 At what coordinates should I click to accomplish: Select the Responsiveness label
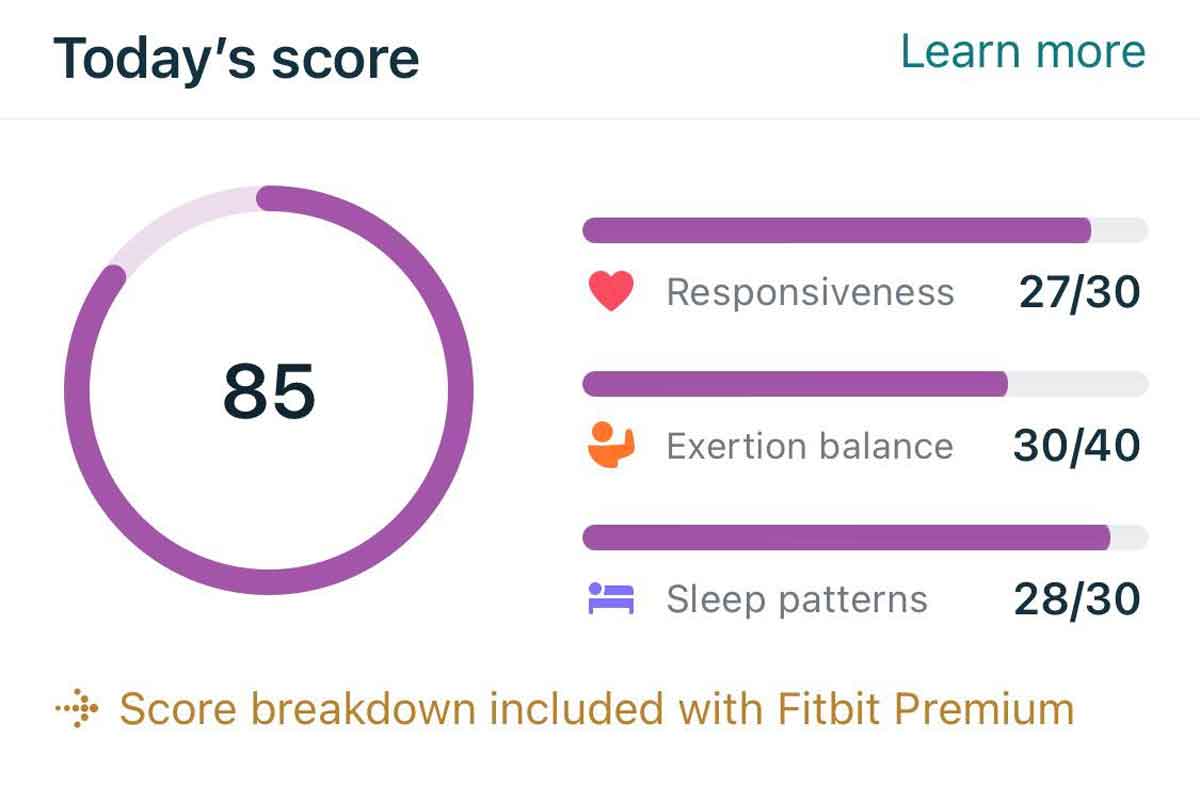(810, 292)
